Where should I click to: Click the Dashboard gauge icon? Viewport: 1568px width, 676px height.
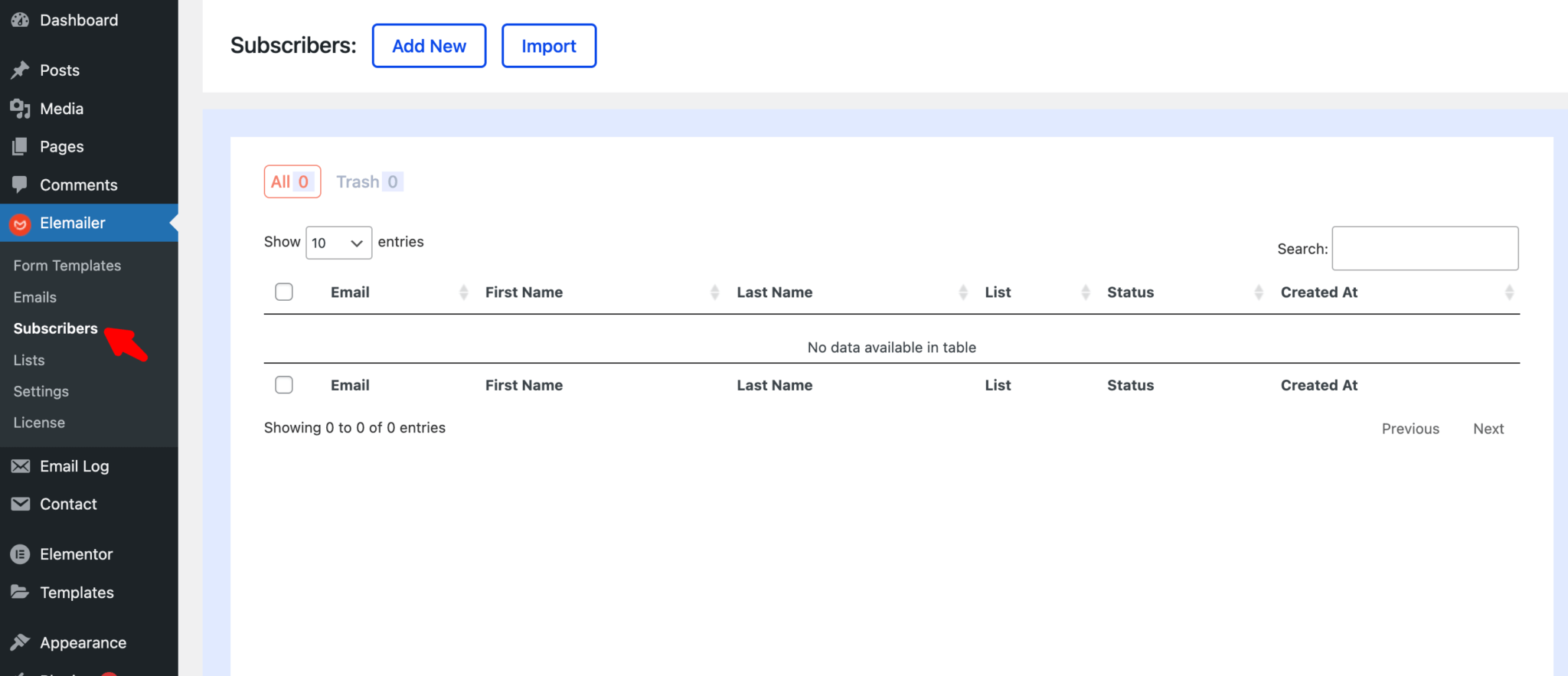pyautogui.click(x=20, y=21)
